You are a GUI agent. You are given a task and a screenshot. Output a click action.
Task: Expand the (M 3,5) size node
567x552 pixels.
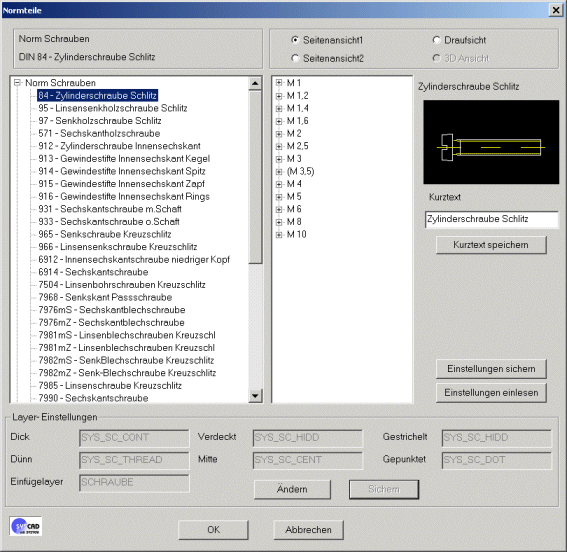tap(279, 171)
